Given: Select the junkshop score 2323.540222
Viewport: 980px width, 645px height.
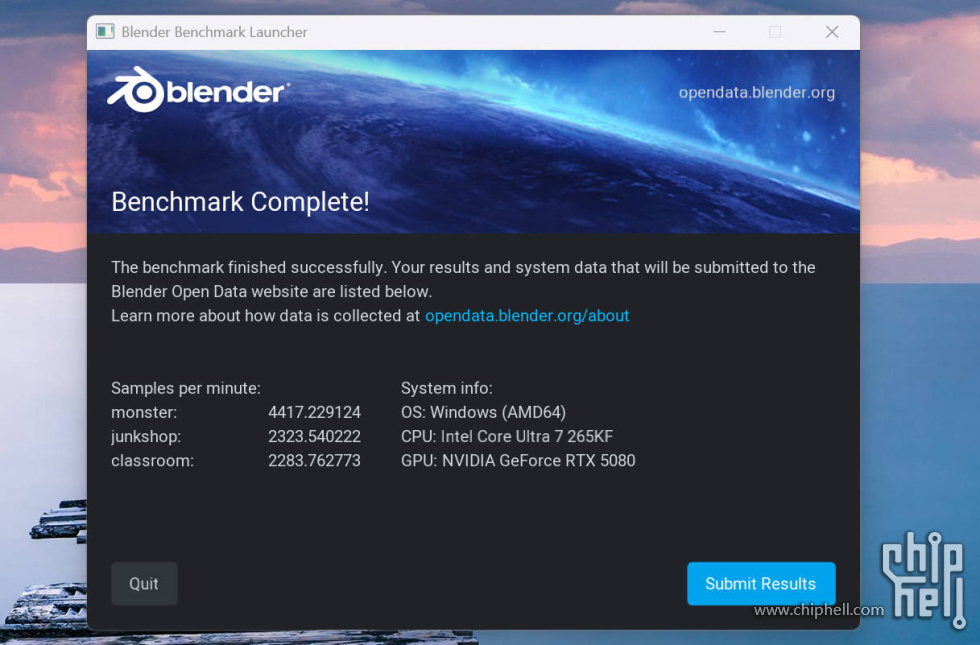Looking at the screenshot, I should click(314, 436).
